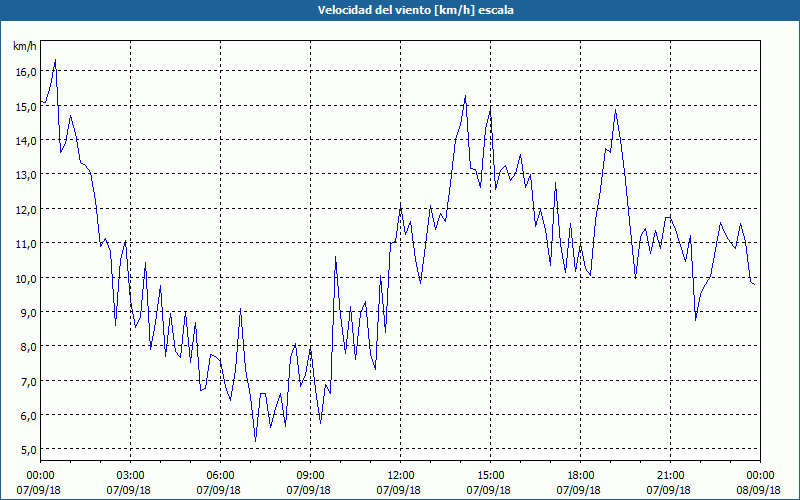The height and width of the screenshot is (500, 800).
Task: Click the 15:00 time axis label
Action: pos(490,475)
